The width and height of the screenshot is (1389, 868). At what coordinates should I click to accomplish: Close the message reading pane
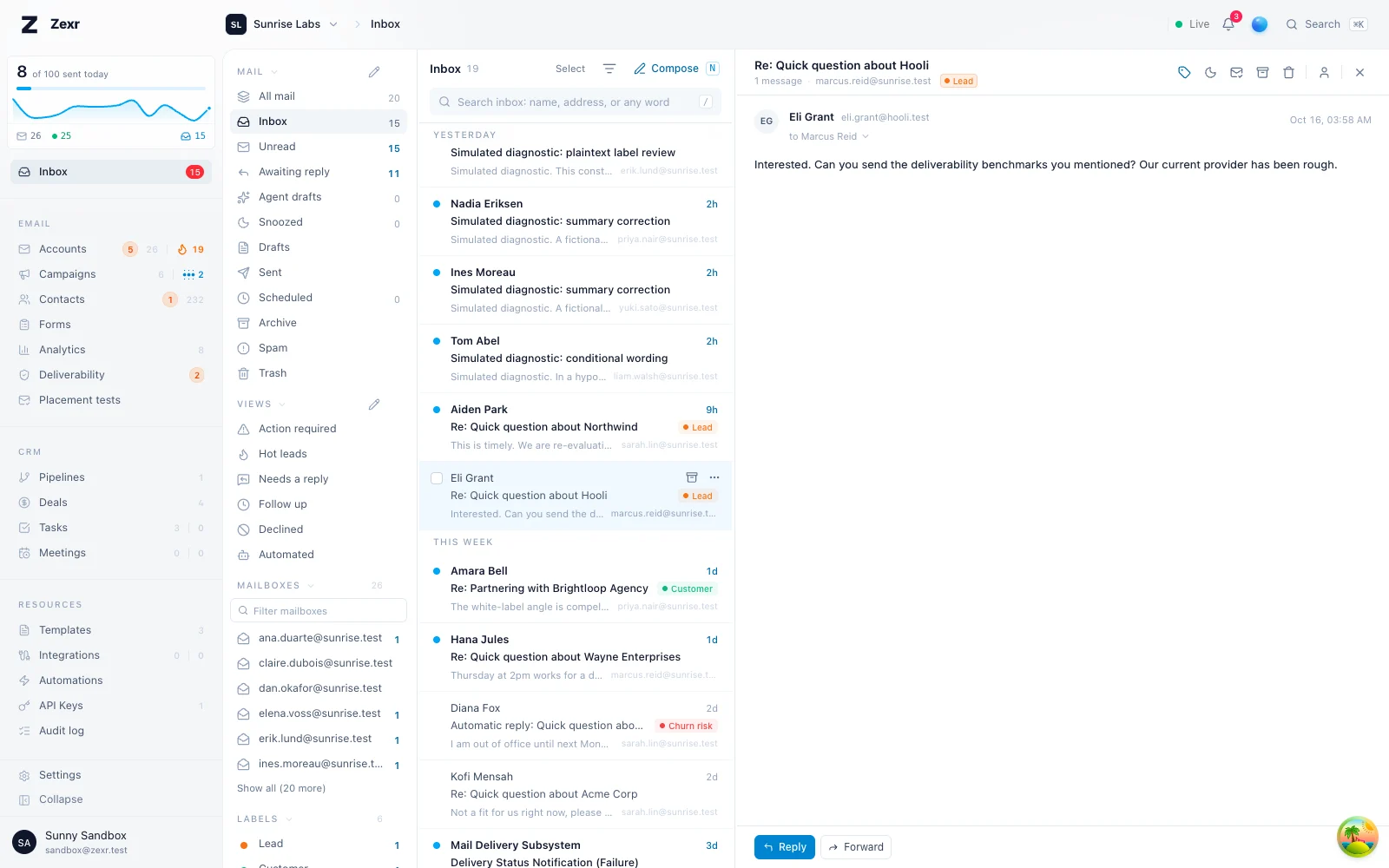click(x=1359, y=73)
